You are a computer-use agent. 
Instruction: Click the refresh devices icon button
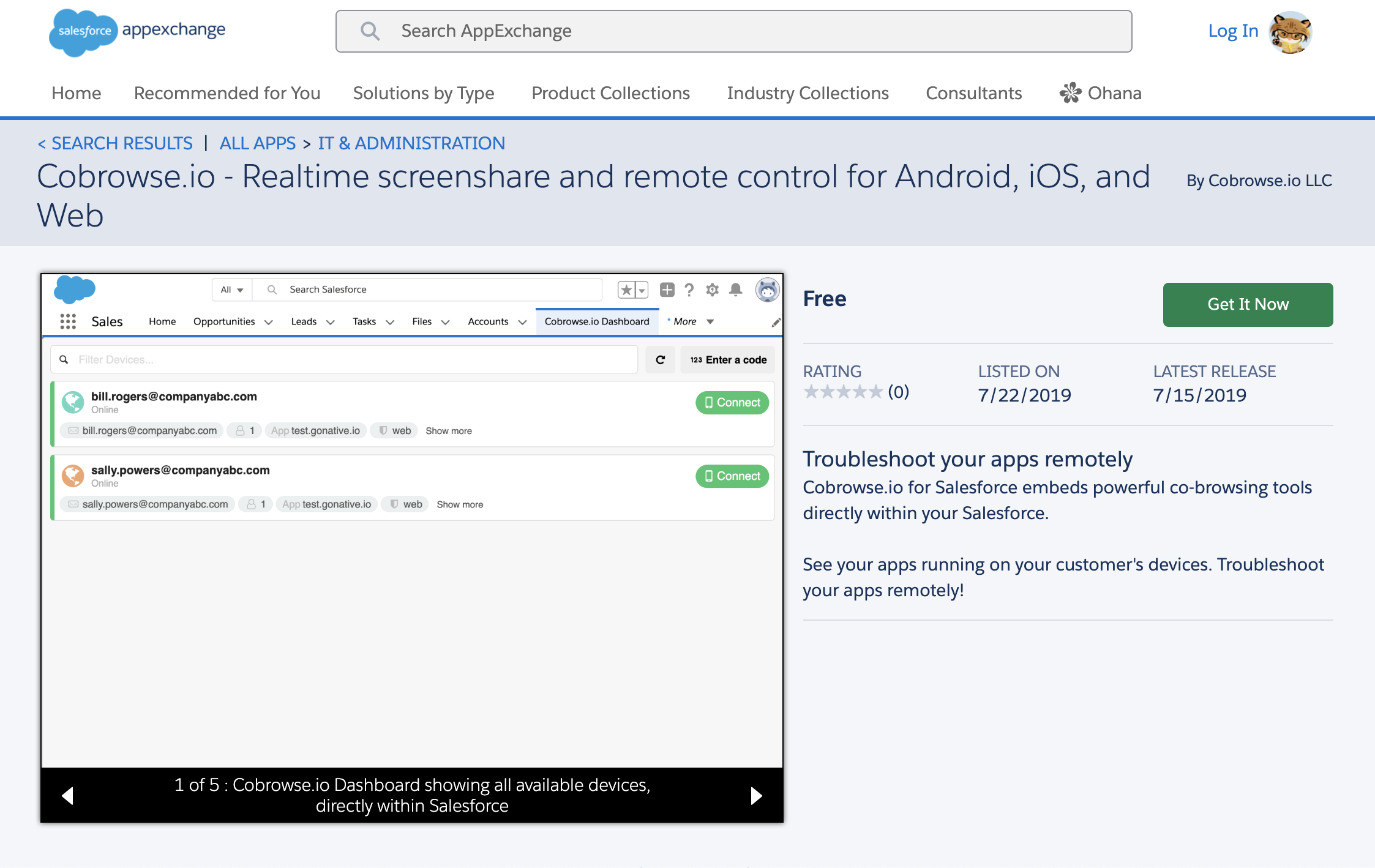click(x=661, y=360)
